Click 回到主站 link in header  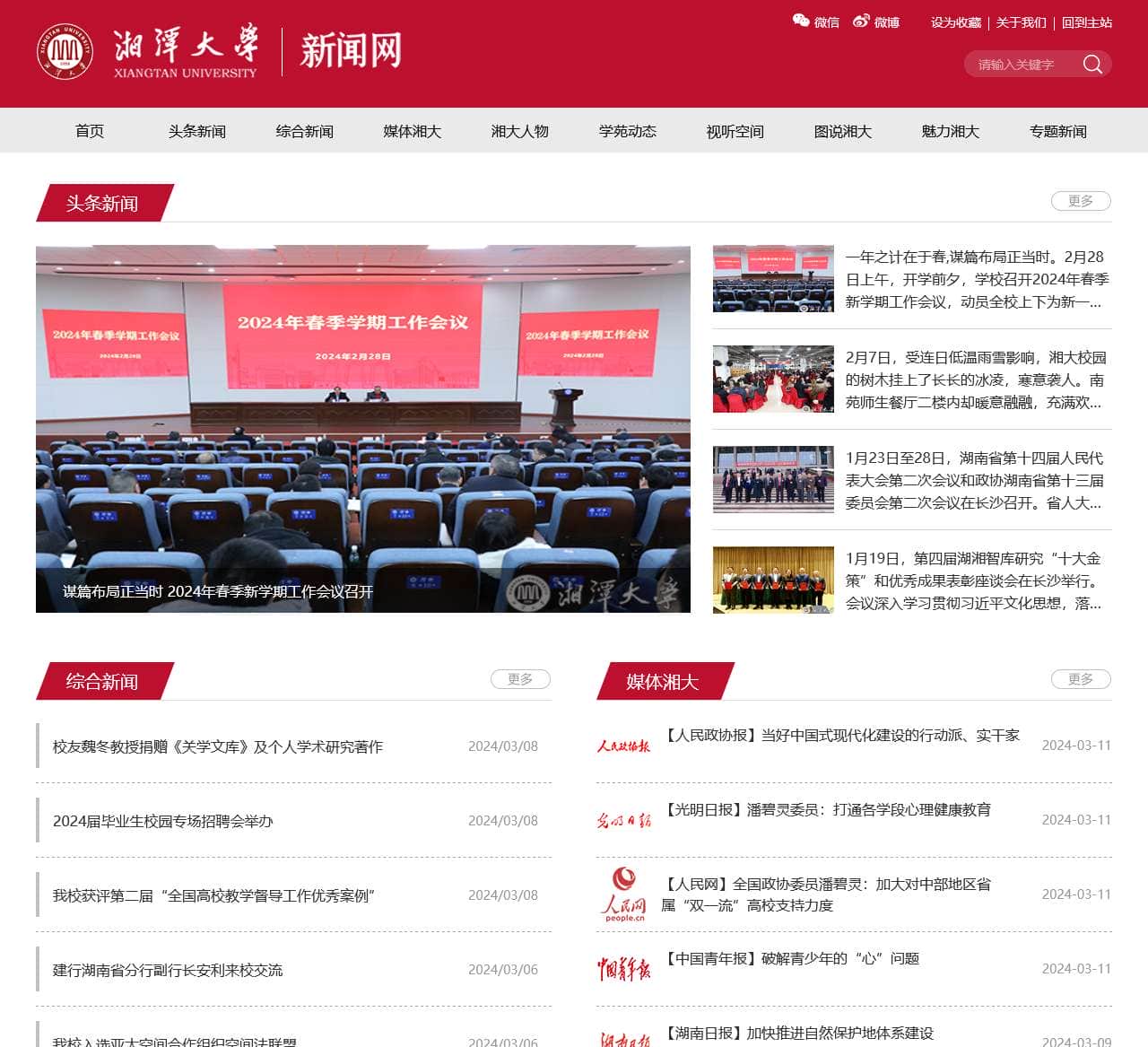(x=1087, y=22)
